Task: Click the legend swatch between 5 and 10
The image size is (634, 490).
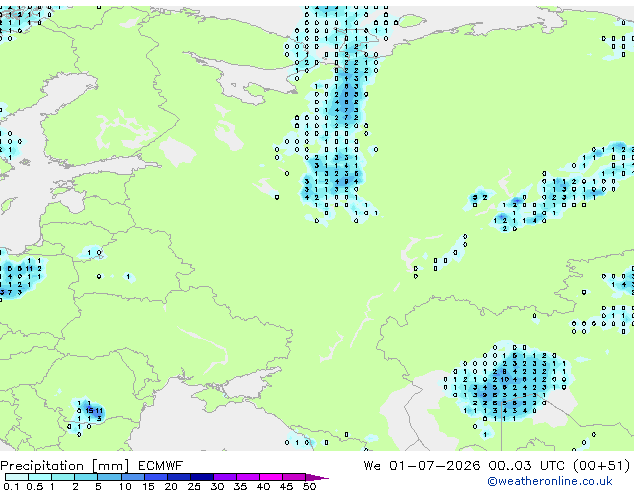Action: [x=109, y=477]
